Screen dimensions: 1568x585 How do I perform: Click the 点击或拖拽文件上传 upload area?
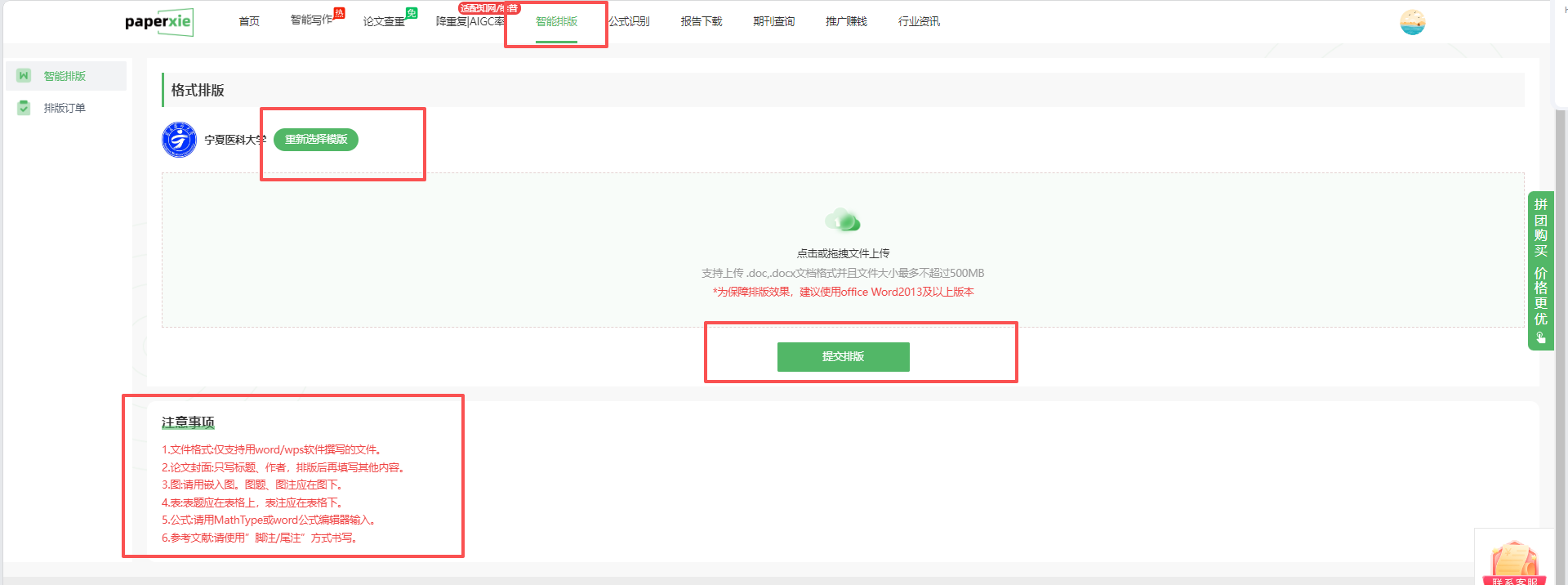[843, 253]
